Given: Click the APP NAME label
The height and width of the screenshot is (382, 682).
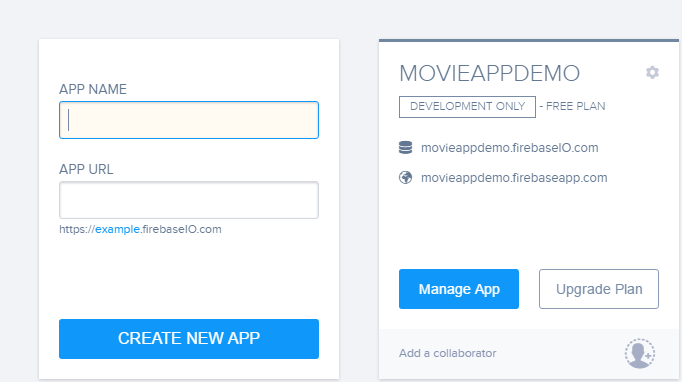Looking at the screenshot, I should 93,89.
